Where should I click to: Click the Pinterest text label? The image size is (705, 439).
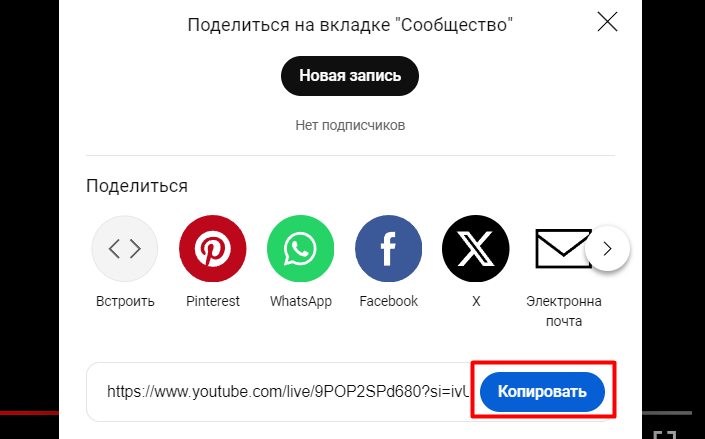pos(213,301)
